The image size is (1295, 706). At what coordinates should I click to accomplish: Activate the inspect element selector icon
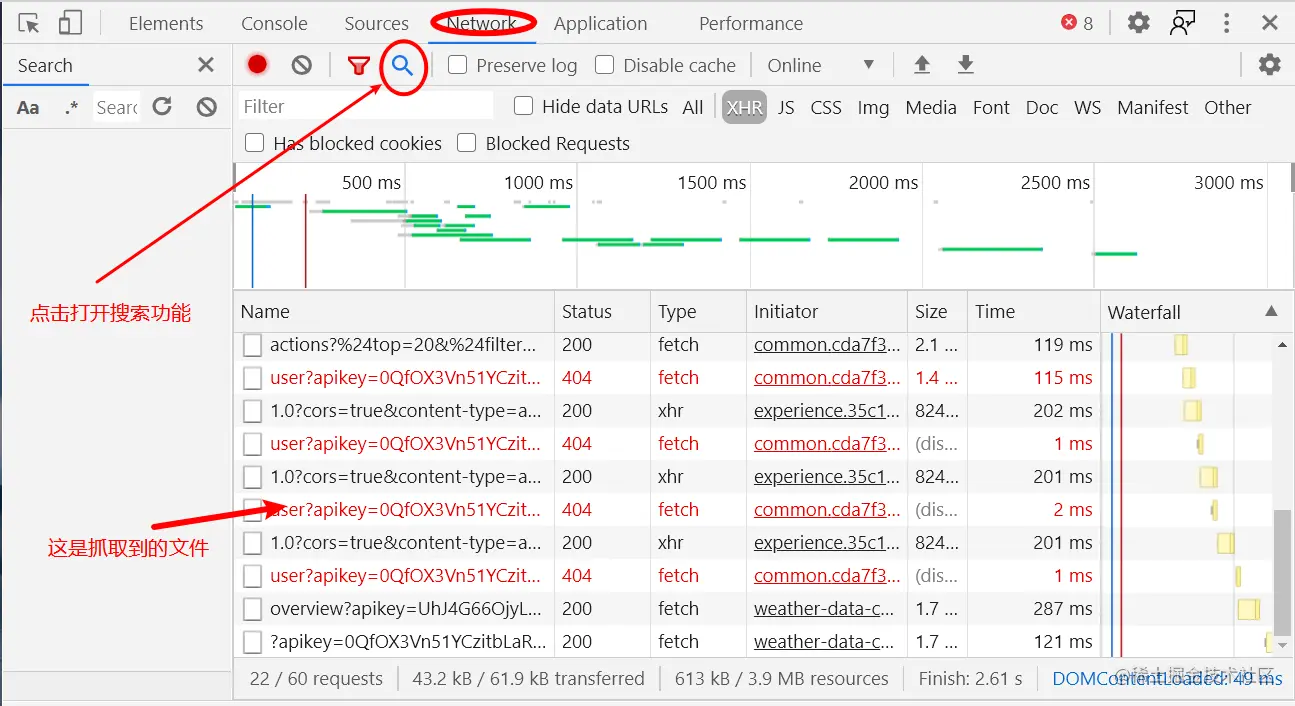[29, 23]
